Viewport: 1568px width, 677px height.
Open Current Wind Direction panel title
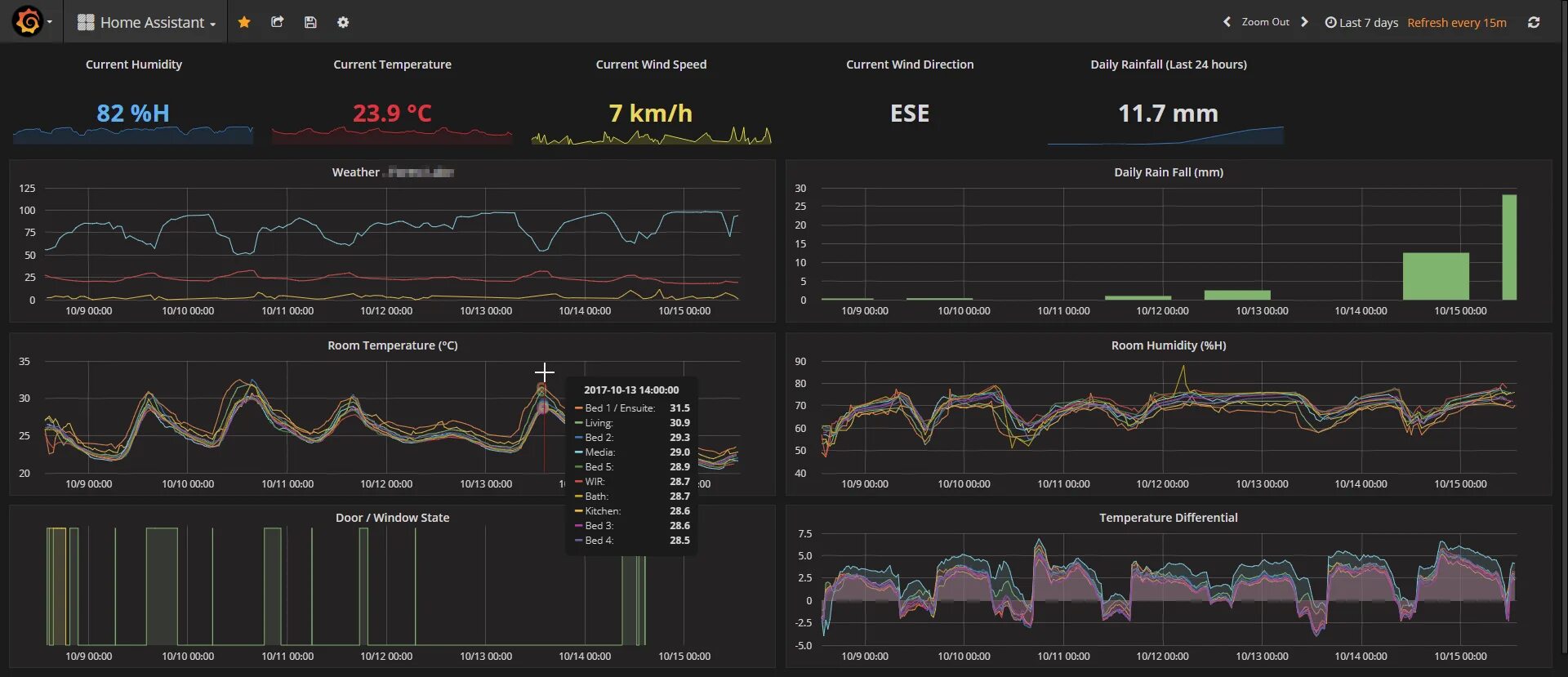[910, 65]
